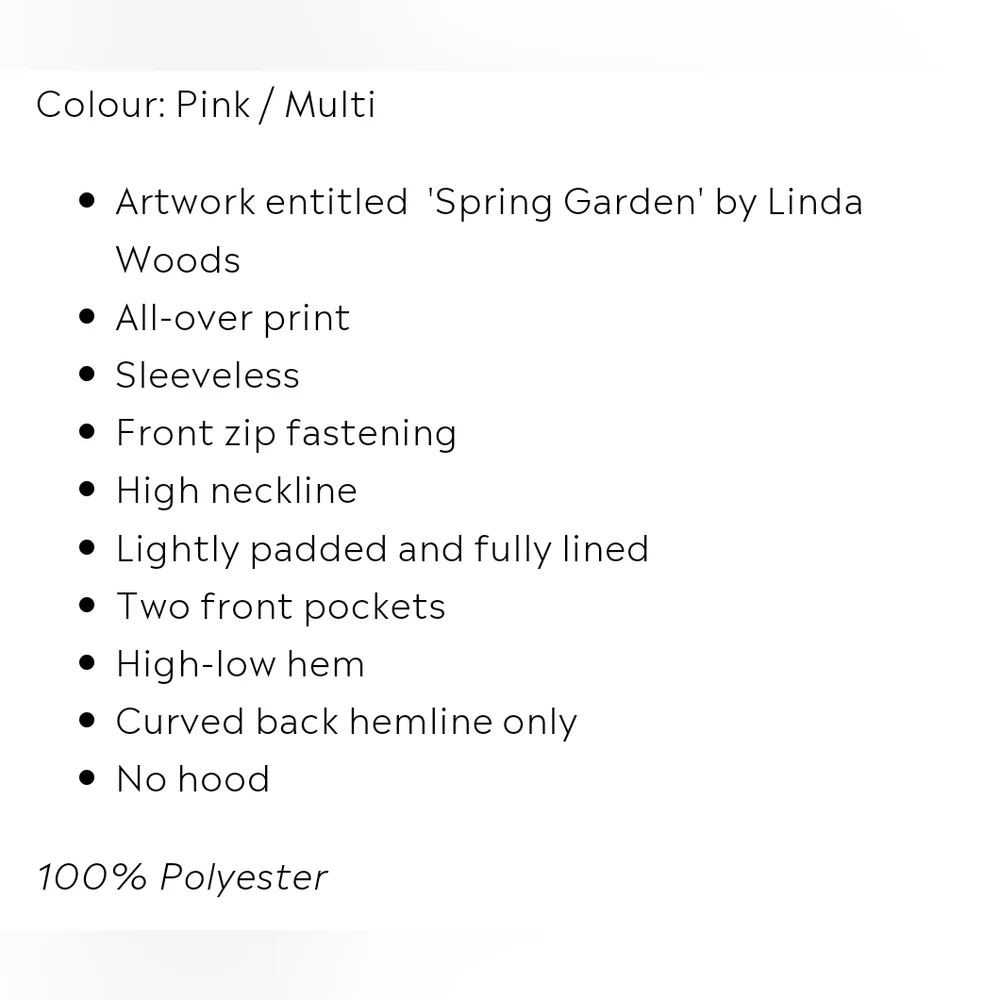Click the 'No hood' bullet item
This screenshot has height=1000, width=1000.
tap(193, 779)
